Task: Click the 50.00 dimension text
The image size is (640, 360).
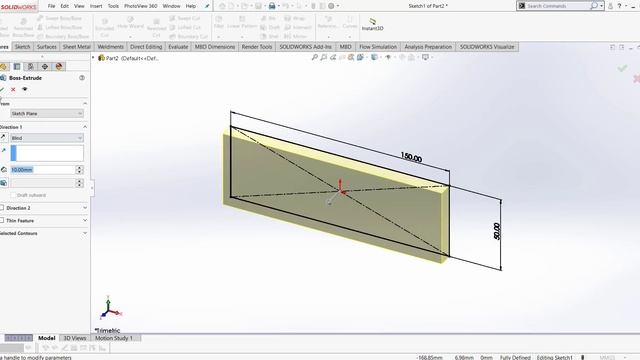Action: point(497,231)
